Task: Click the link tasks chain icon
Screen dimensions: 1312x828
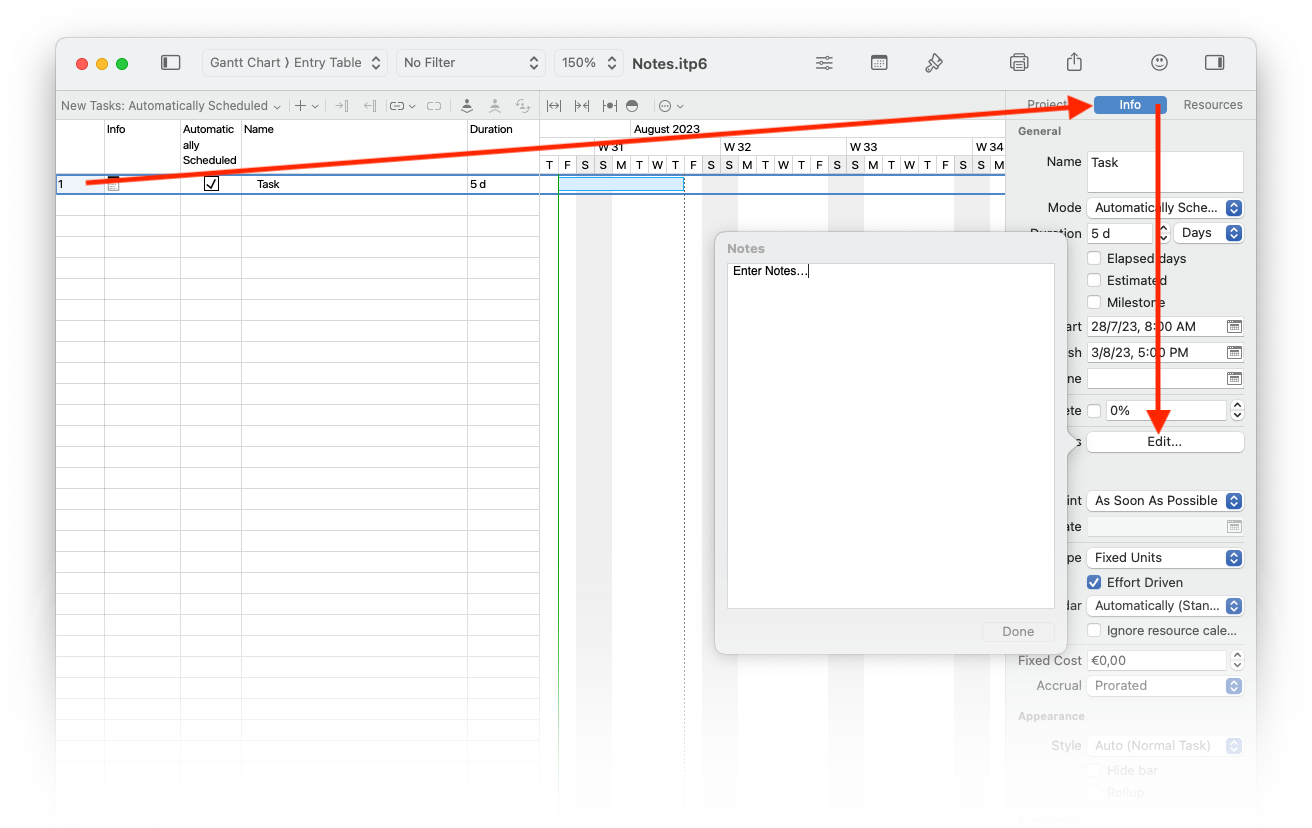Action: (x=398, y=105)
